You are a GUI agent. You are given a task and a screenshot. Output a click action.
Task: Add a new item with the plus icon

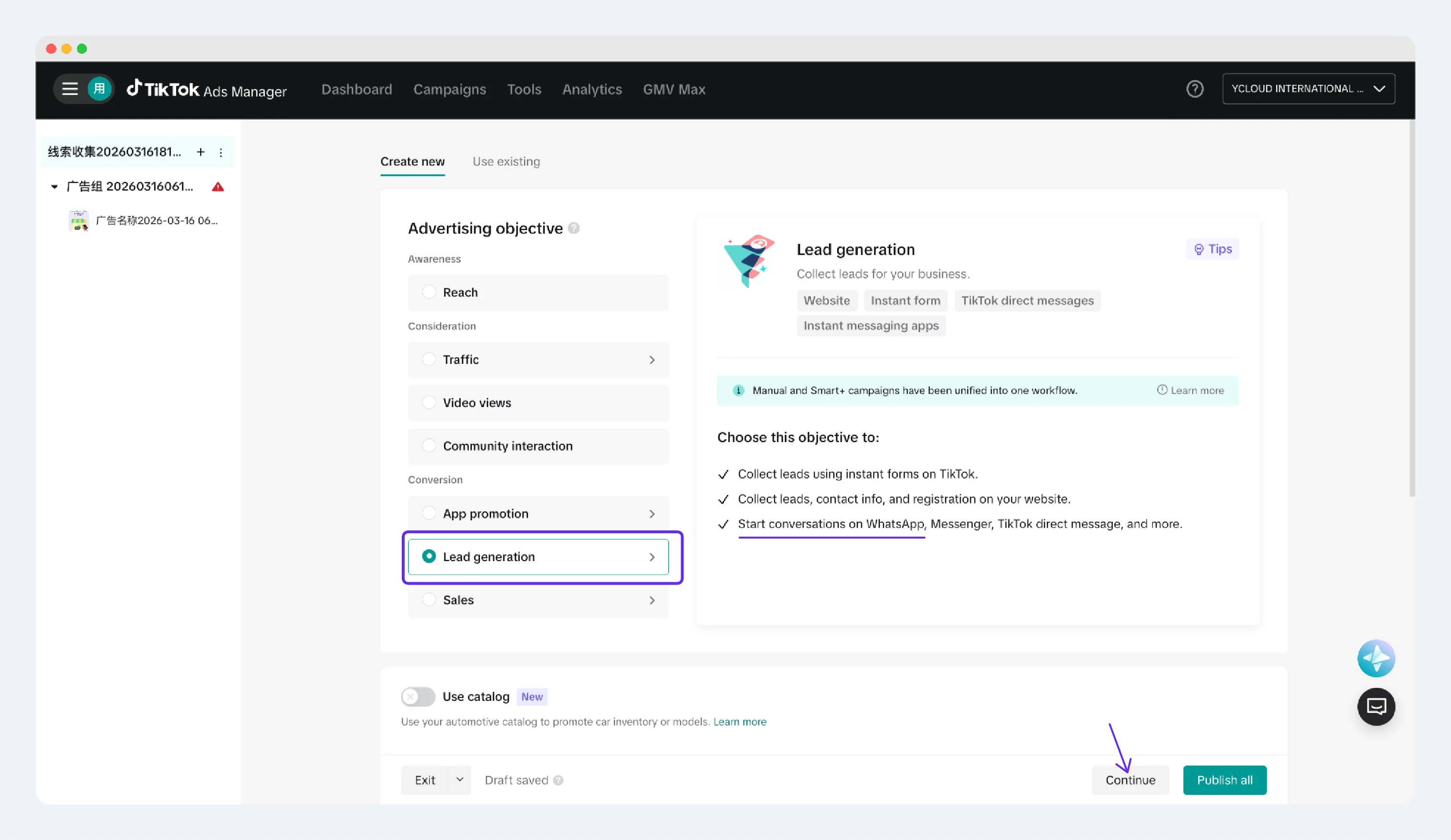click(x=200, y=152)
